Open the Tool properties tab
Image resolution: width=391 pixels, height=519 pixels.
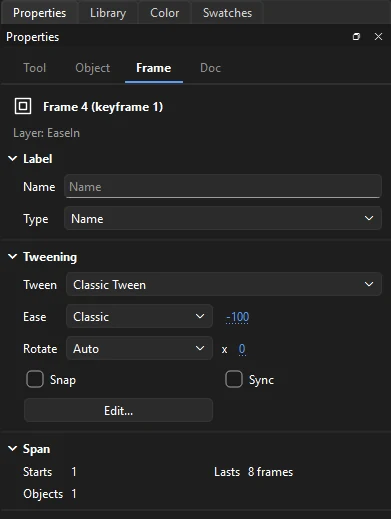click(x=34, y=68)
